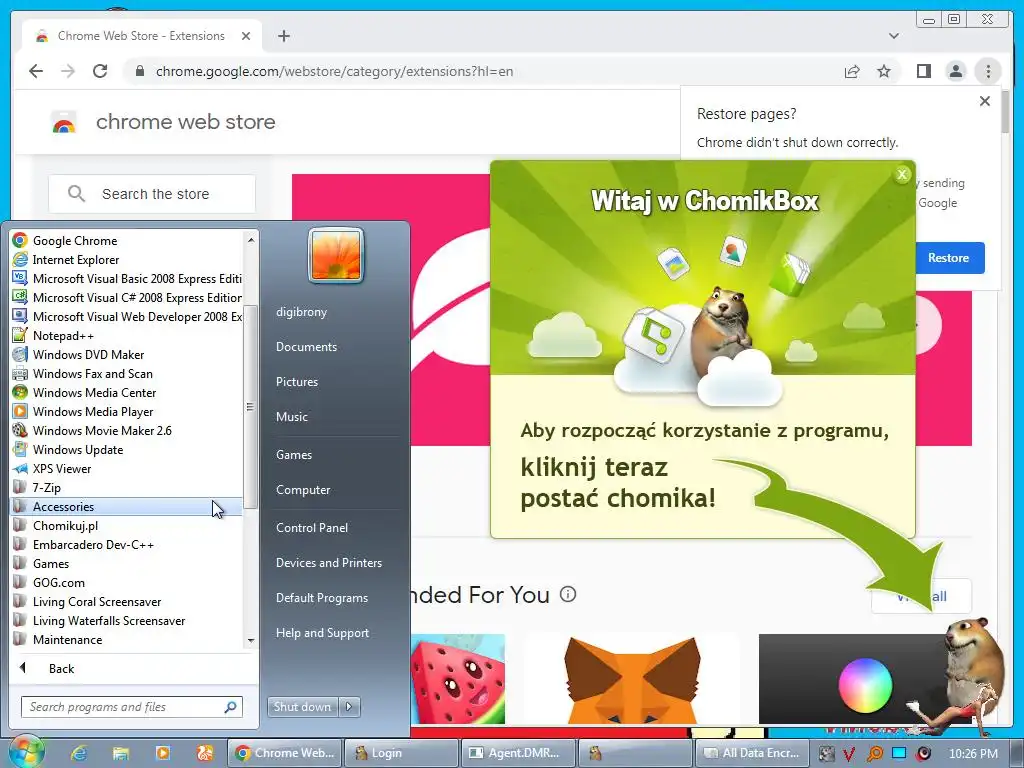This screenshot has height=768, width=1024.
Task: Open Windows Media Center
Action: pos(127,392)
